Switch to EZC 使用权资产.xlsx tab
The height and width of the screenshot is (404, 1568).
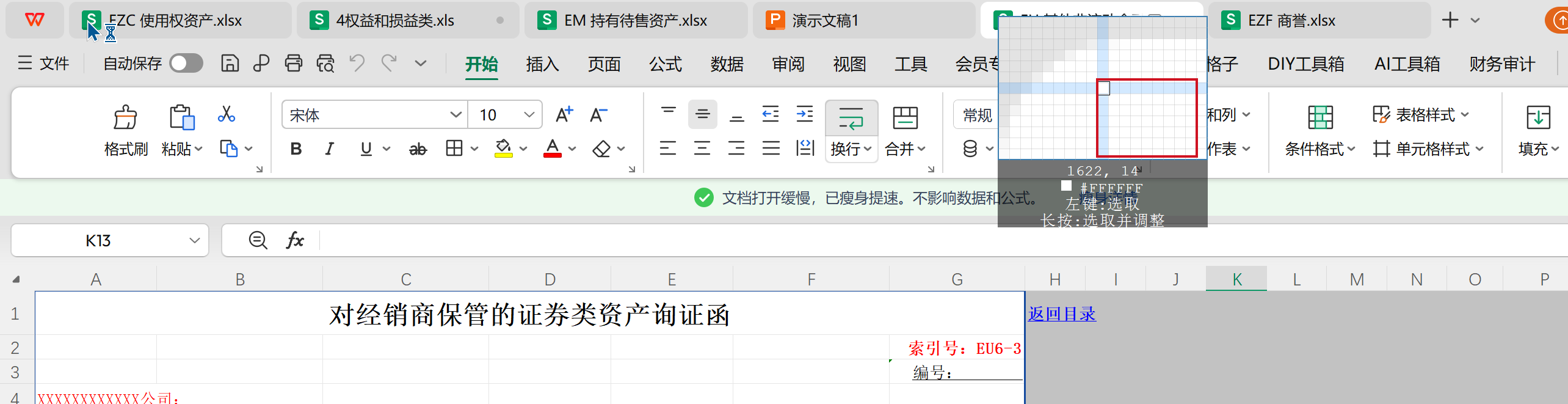180,20
